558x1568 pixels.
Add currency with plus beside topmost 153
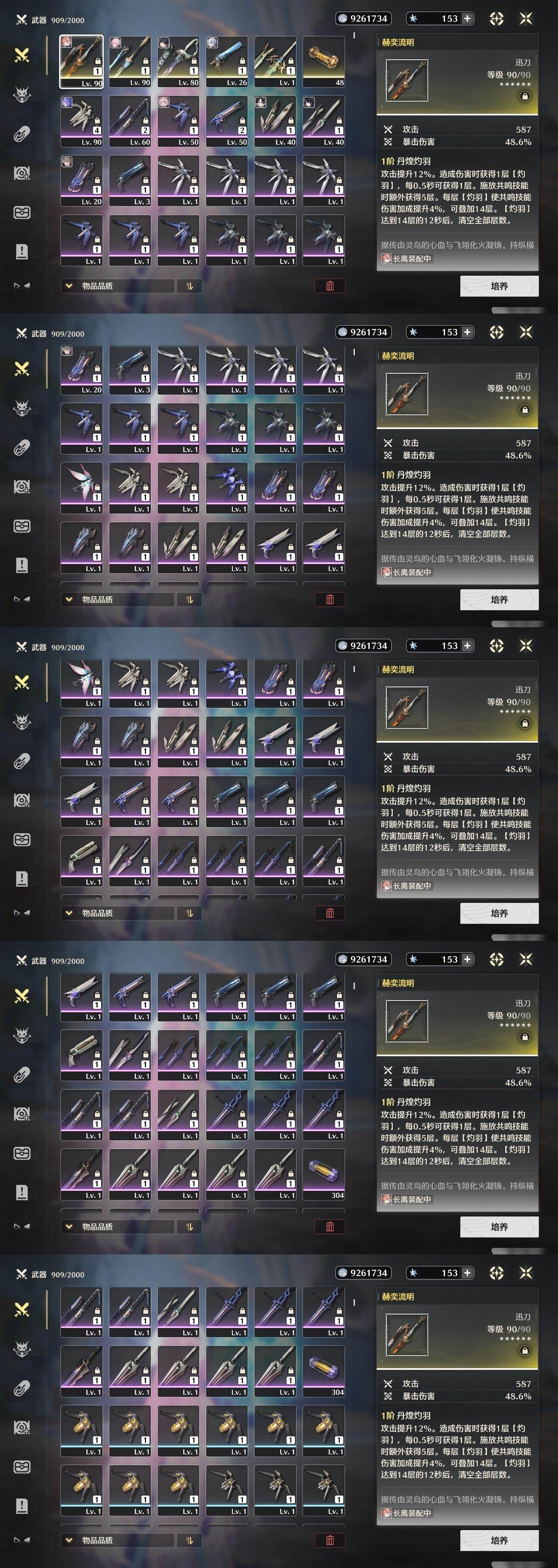click(467, 19)
